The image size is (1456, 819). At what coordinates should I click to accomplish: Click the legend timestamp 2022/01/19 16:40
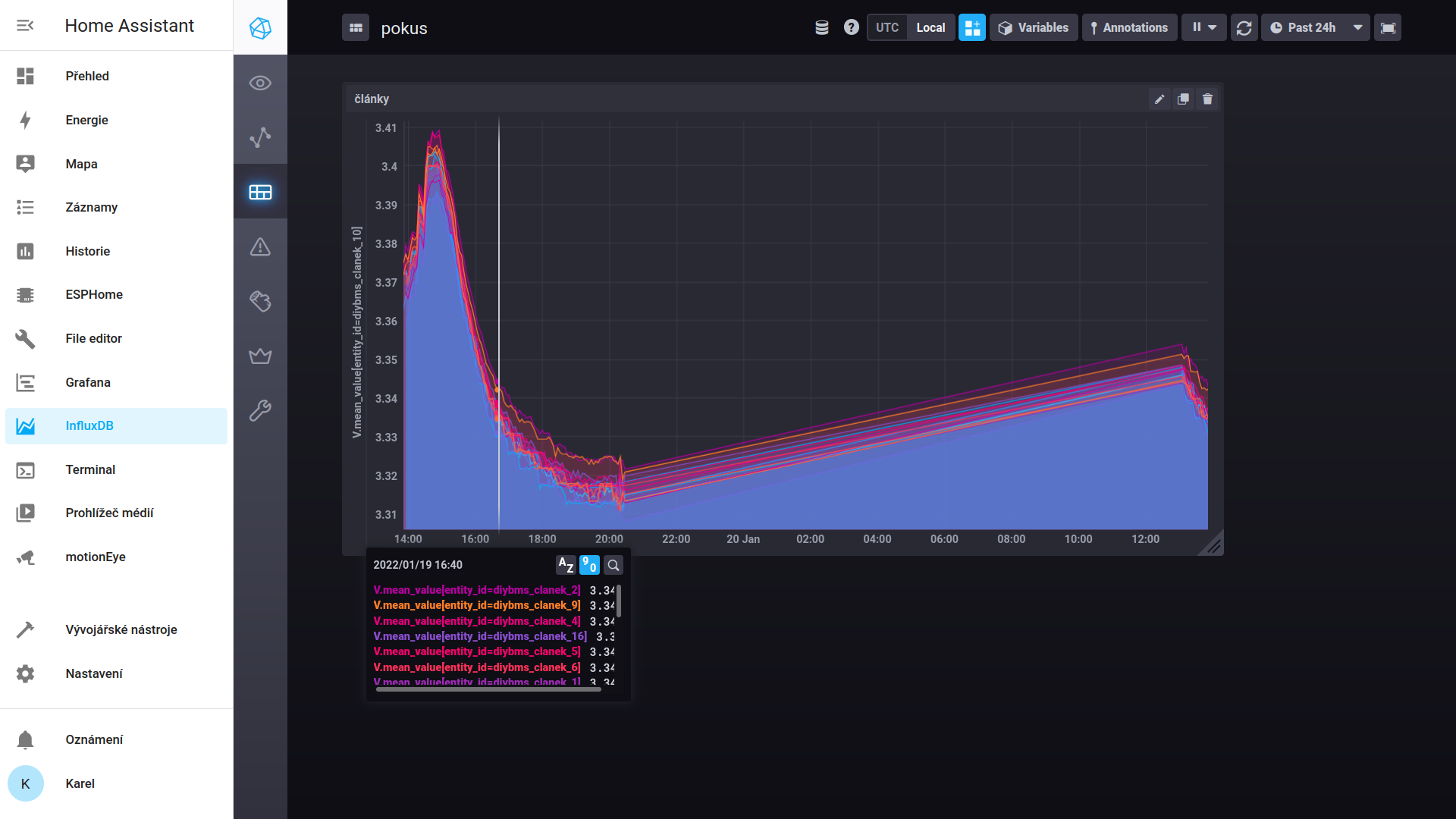click(418, 565)
